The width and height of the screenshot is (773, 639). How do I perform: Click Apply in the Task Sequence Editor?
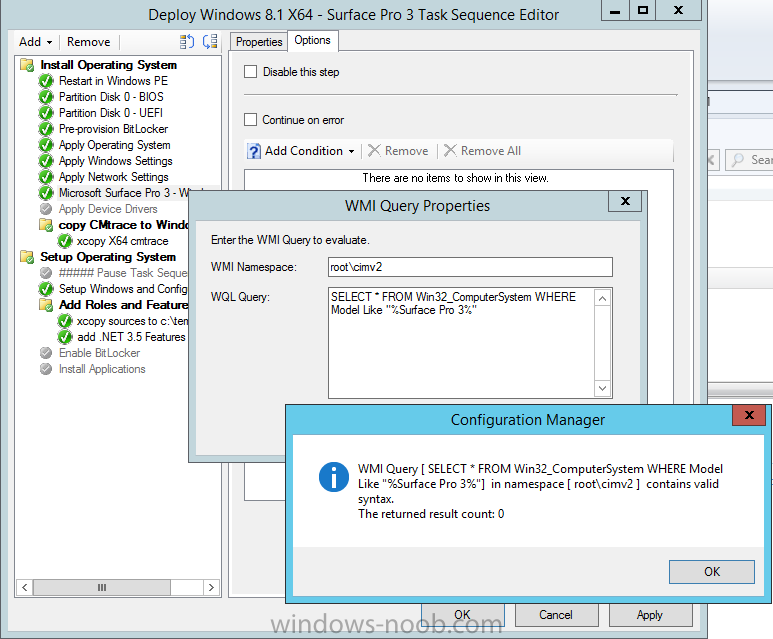pyautogui.click(x=650, y=615)
